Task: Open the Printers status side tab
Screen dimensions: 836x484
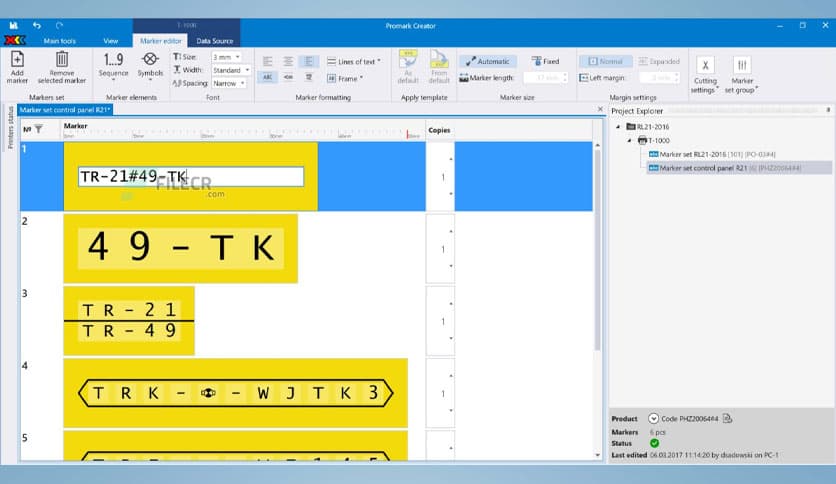Action: point(10,127)
